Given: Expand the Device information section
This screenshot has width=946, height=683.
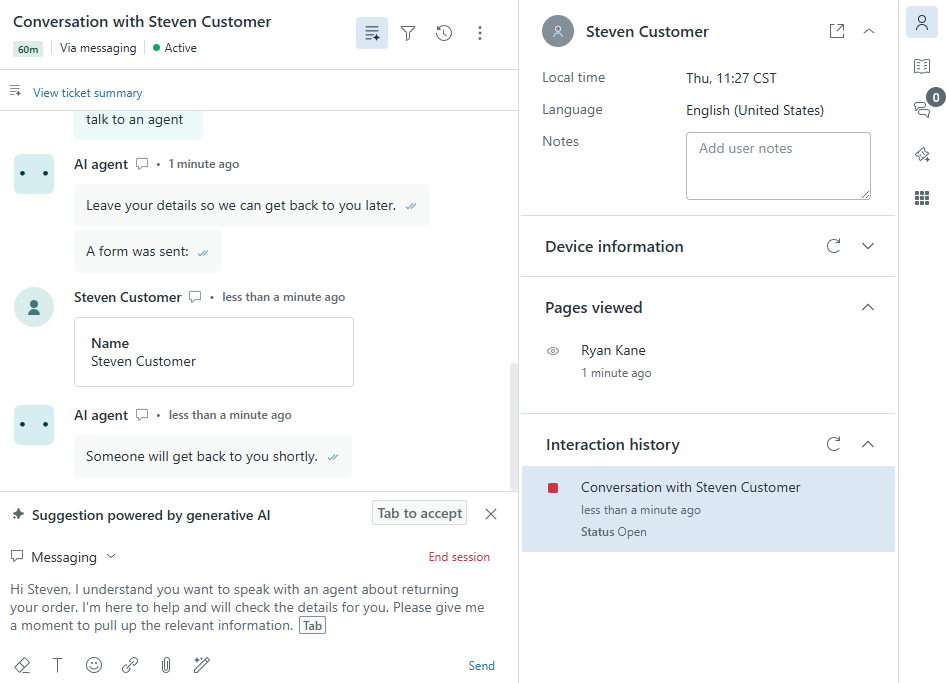Looking at the screenshot, I should [868, 245].
